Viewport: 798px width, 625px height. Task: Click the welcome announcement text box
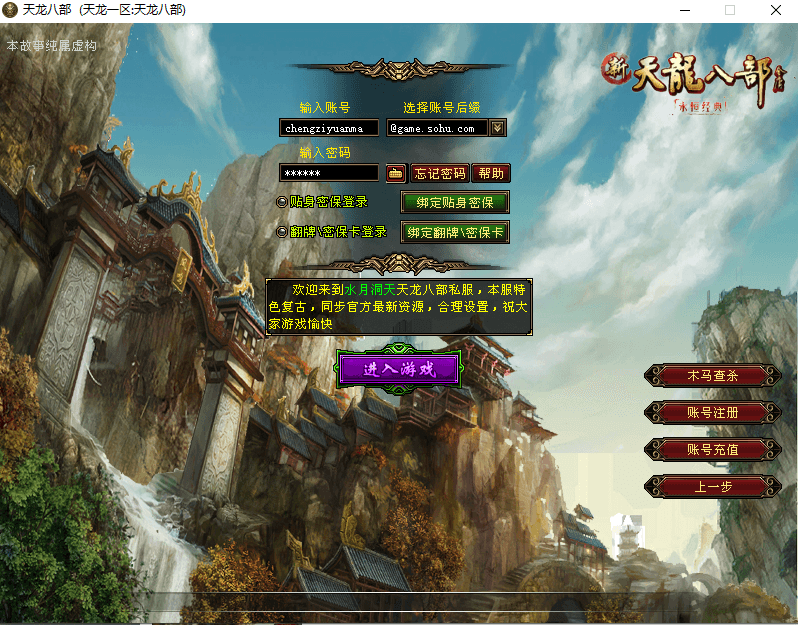click(399, 307)
